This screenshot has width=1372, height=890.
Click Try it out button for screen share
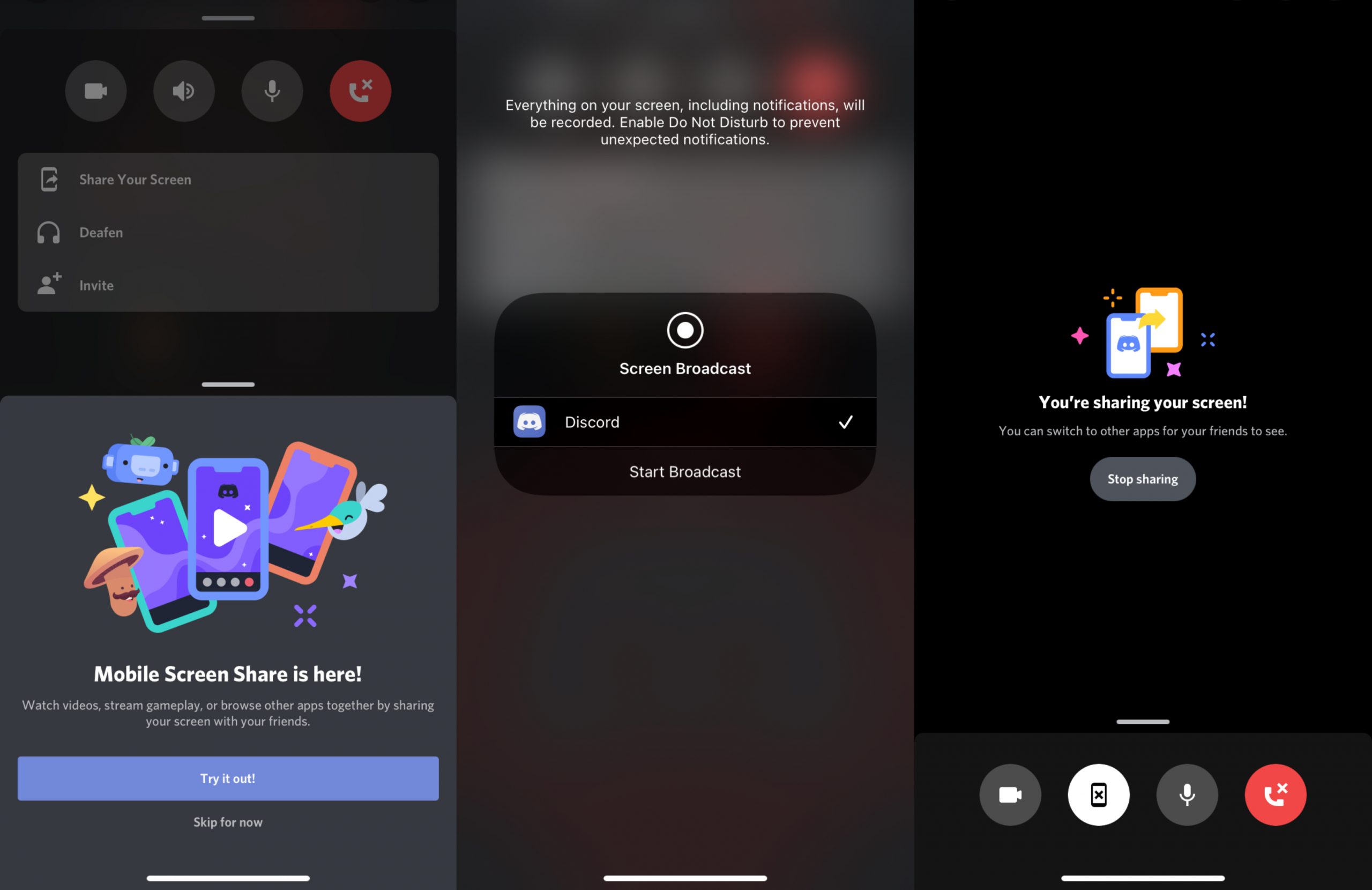227,778
